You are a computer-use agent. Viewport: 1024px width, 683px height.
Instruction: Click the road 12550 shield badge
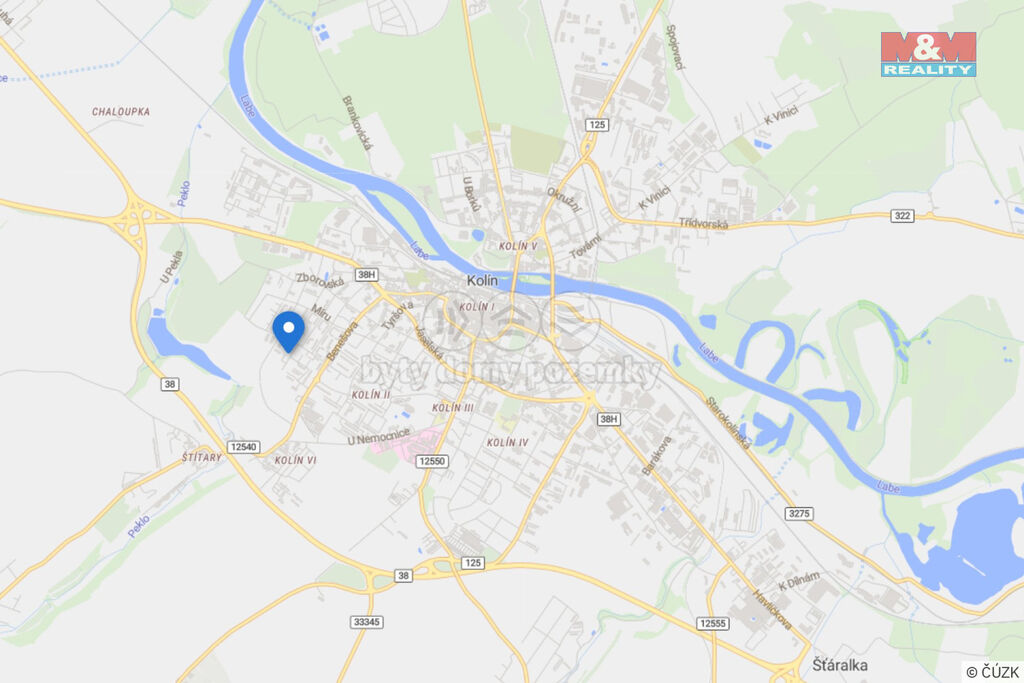tap(432, 461)
